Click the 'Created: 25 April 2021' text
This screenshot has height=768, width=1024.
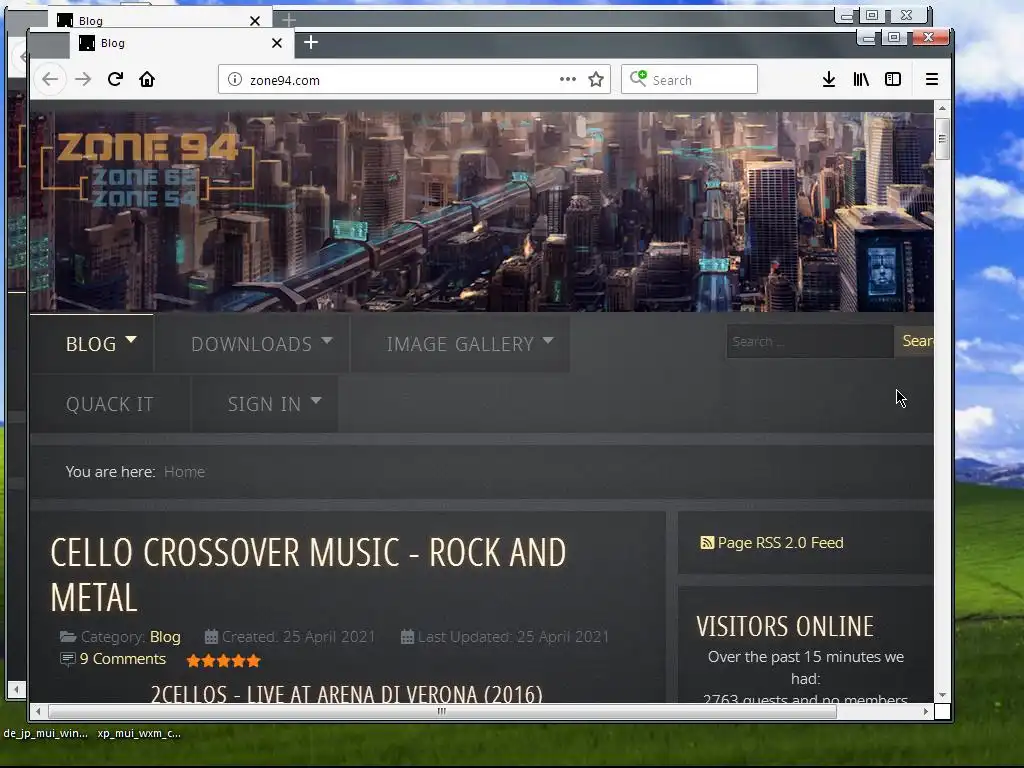[x=298, y=637]
